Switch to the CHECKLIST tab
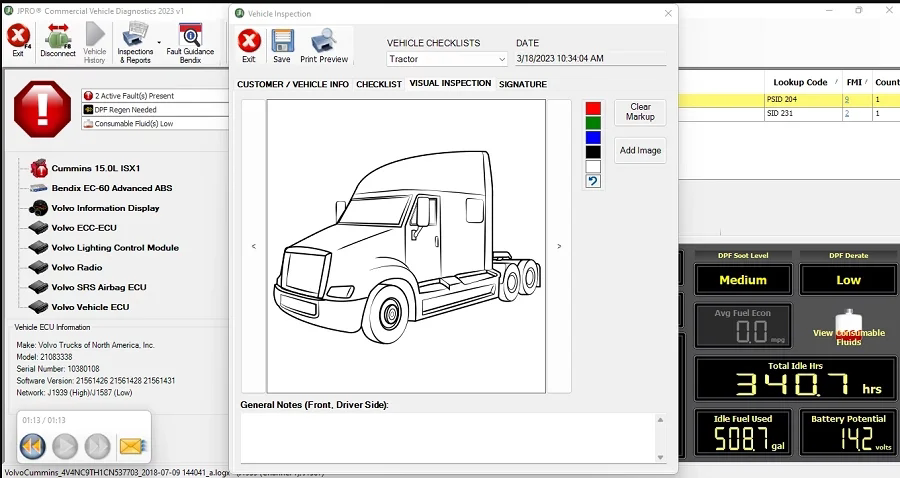The width and height of the screenshot is (900, 478). point(379,84)
